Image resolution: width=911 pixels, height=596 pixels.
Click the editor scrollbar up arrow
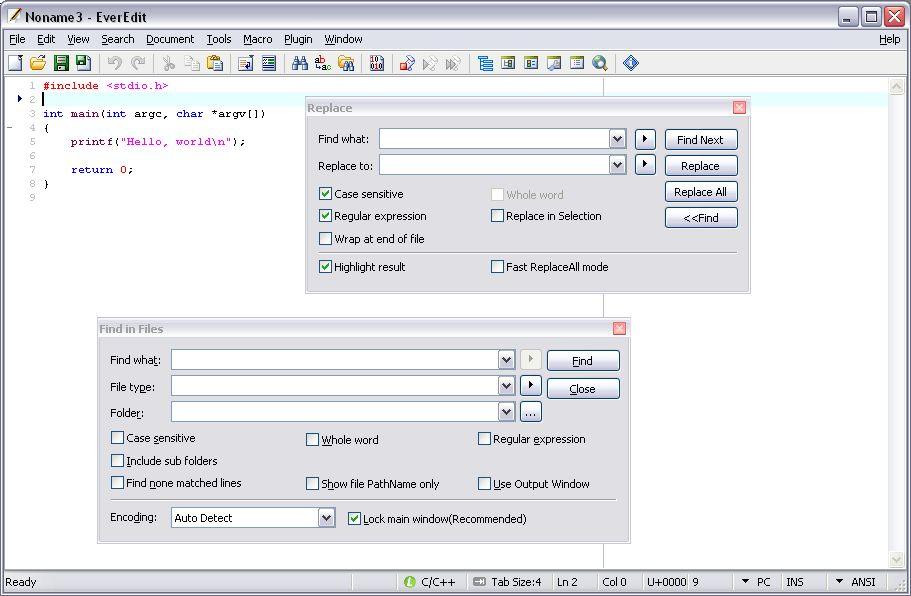tap(896, 87)
